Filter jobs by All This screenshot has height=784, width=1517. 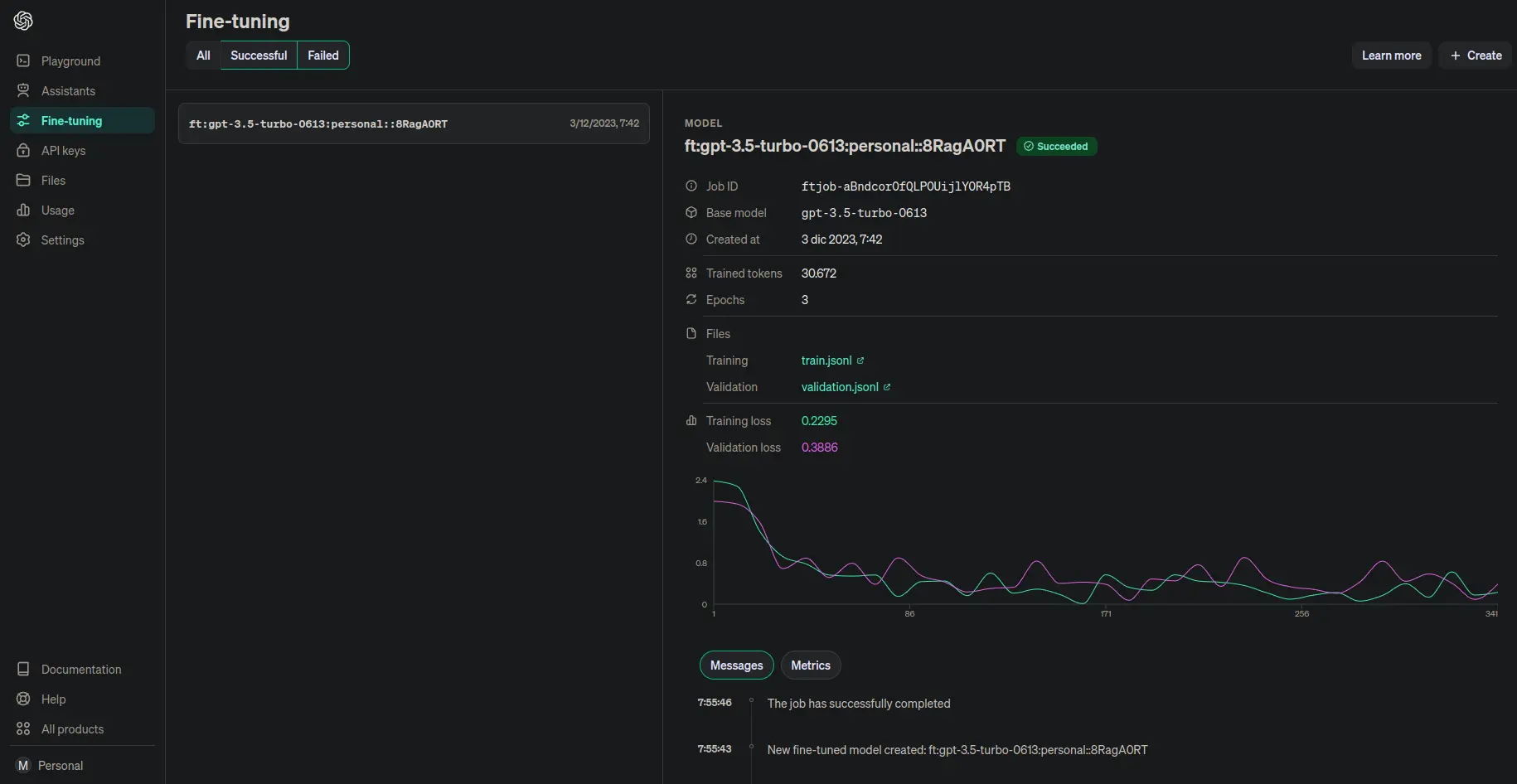[203, 56]
